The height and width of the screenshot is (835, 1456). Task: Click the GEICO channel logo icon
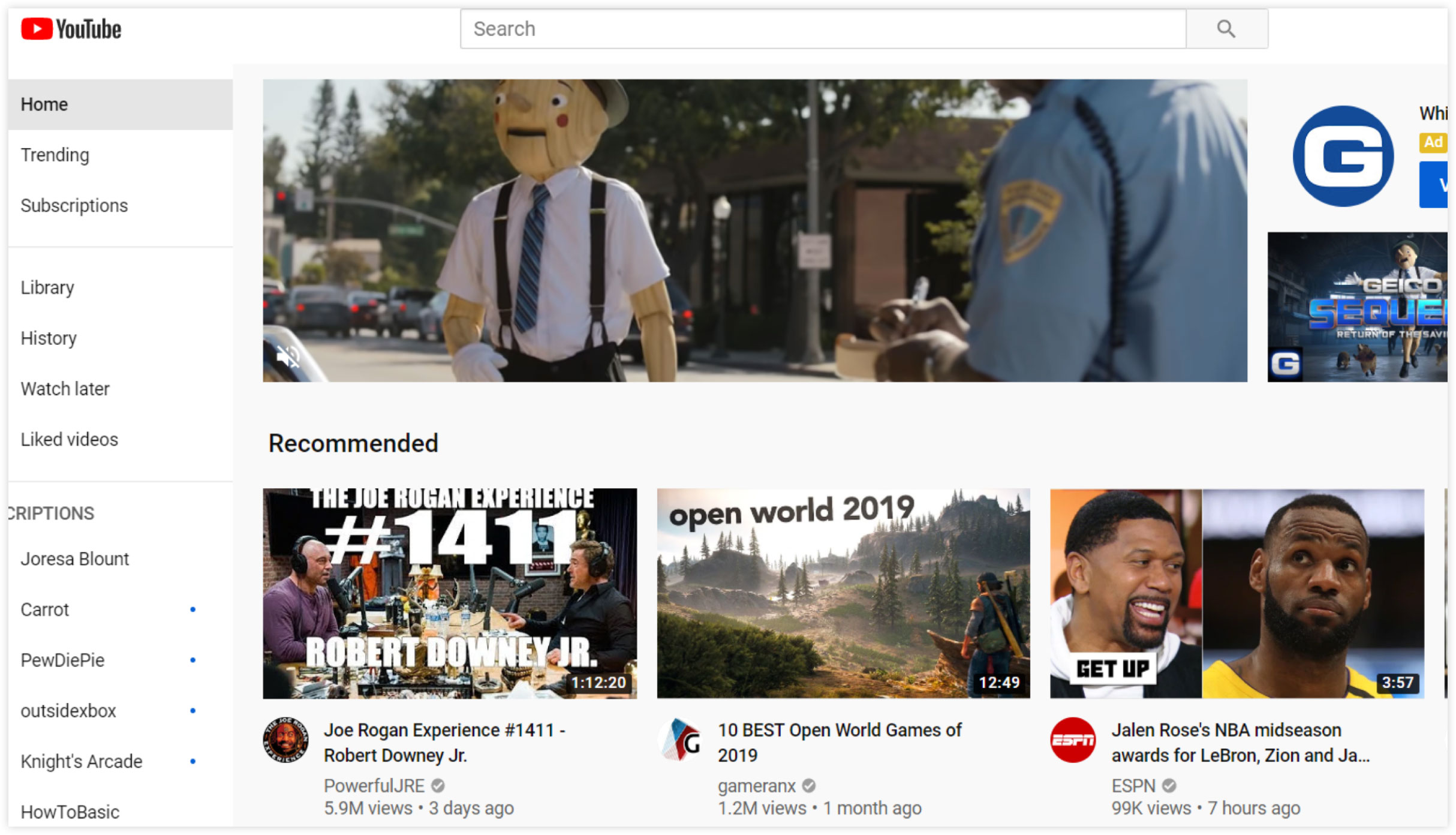tap(1343, 157)
